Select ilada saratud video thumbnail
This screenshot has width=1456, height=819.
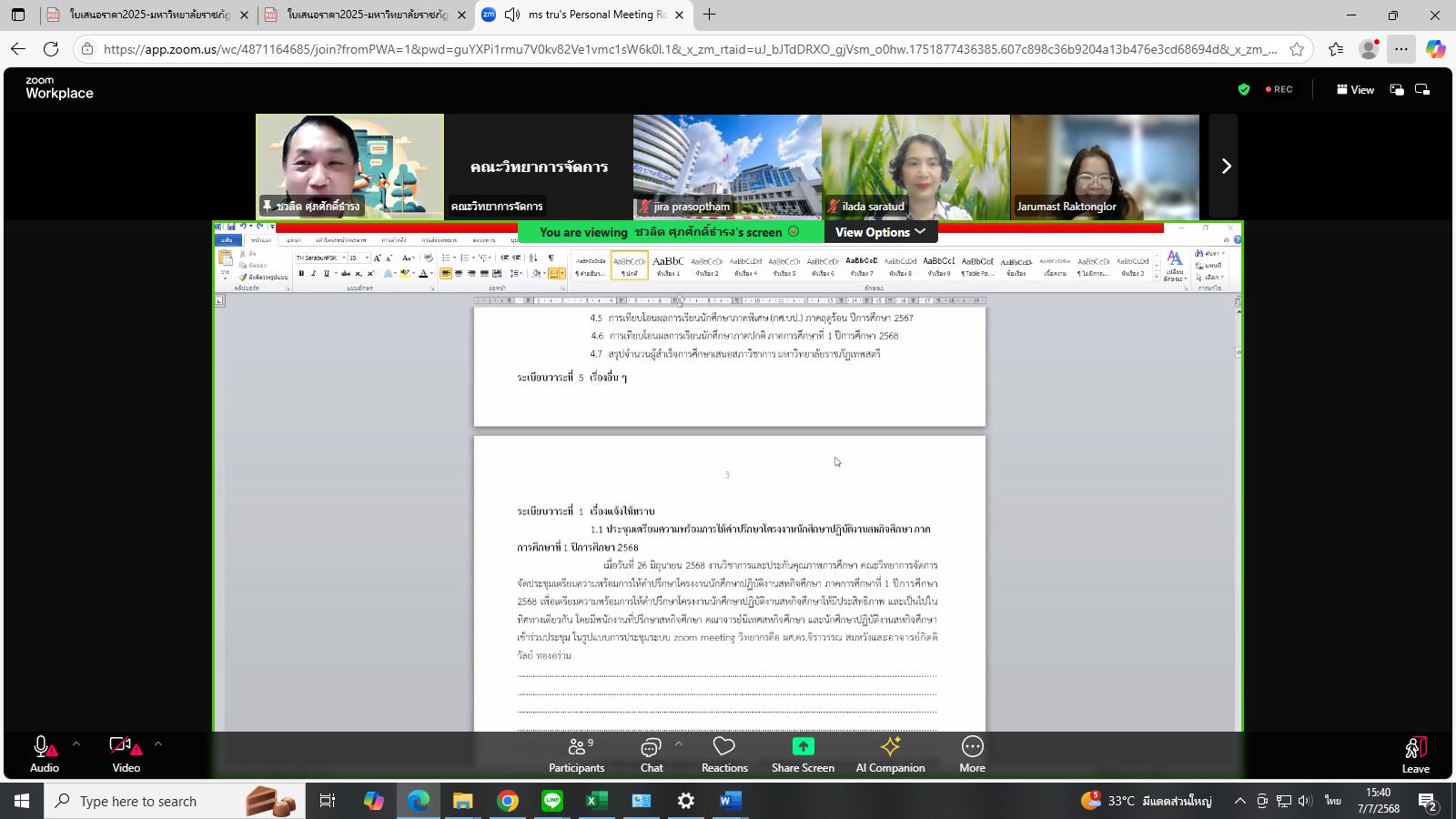[x=915, y=167]
